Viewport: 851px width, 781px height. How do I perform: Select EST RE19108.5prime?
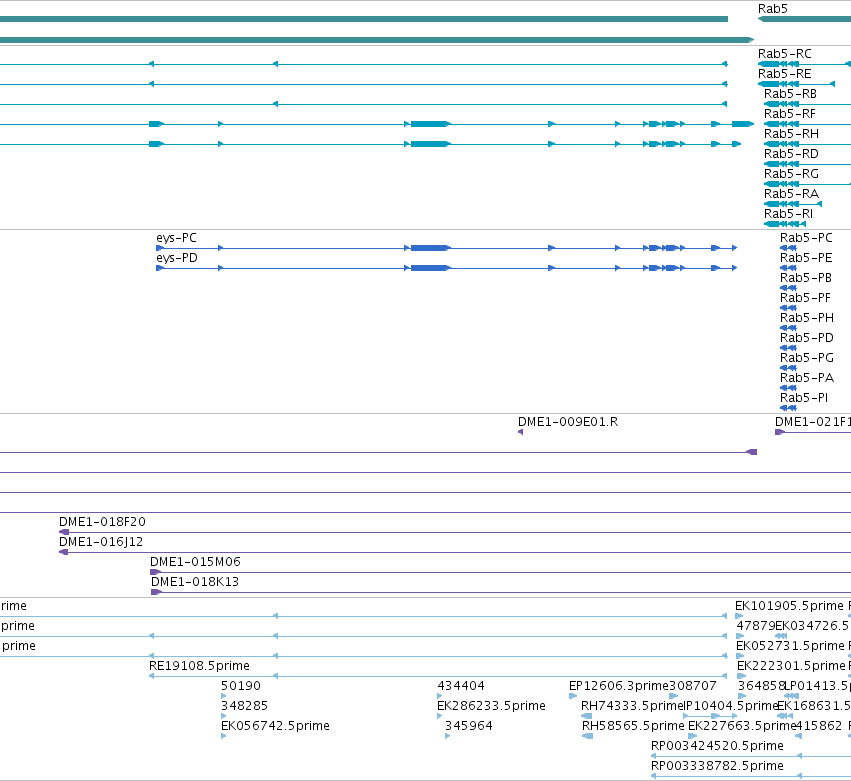coord(199,666)
